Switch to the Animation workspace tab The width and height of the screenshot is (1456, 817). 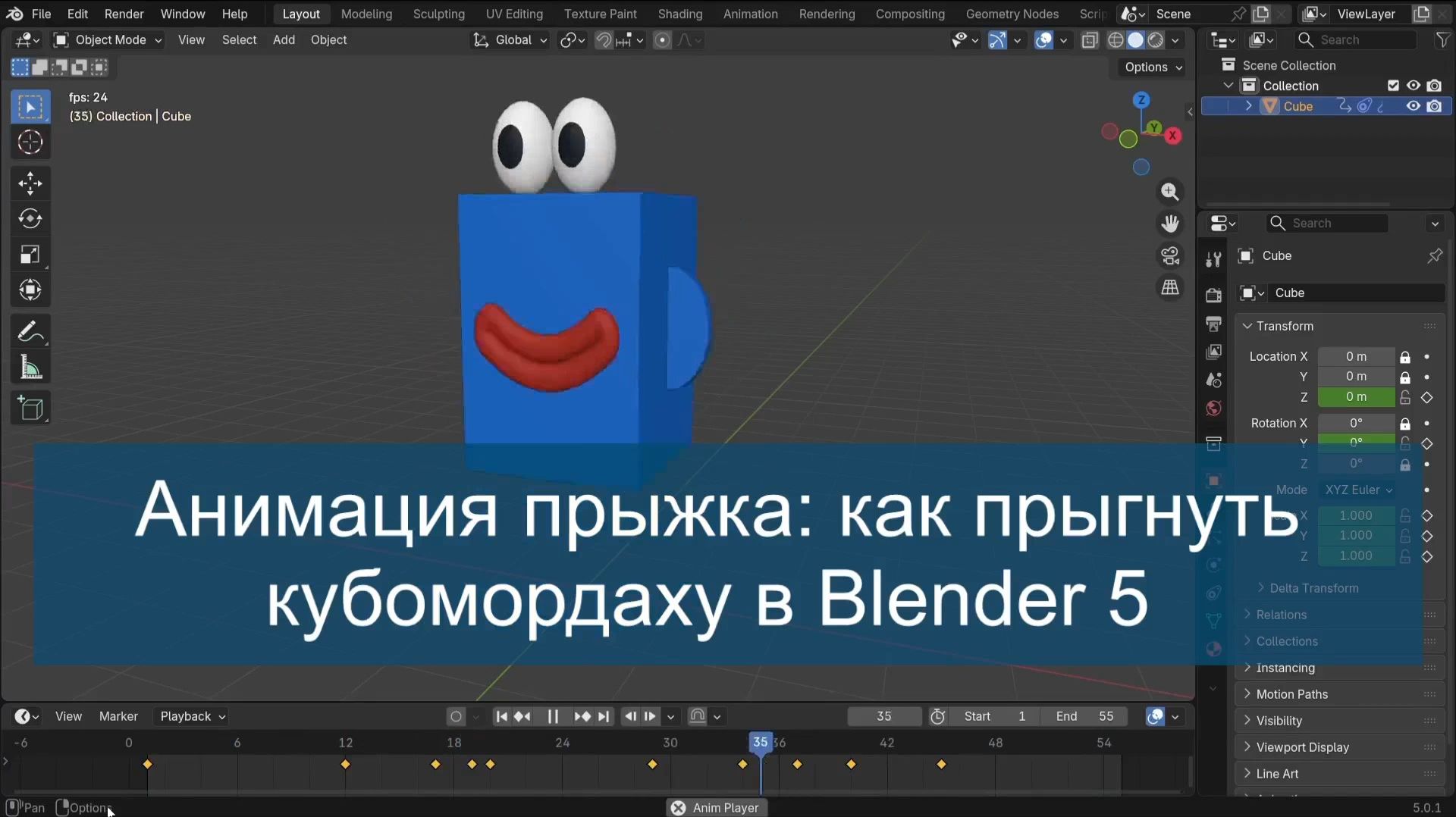point(749,14)
